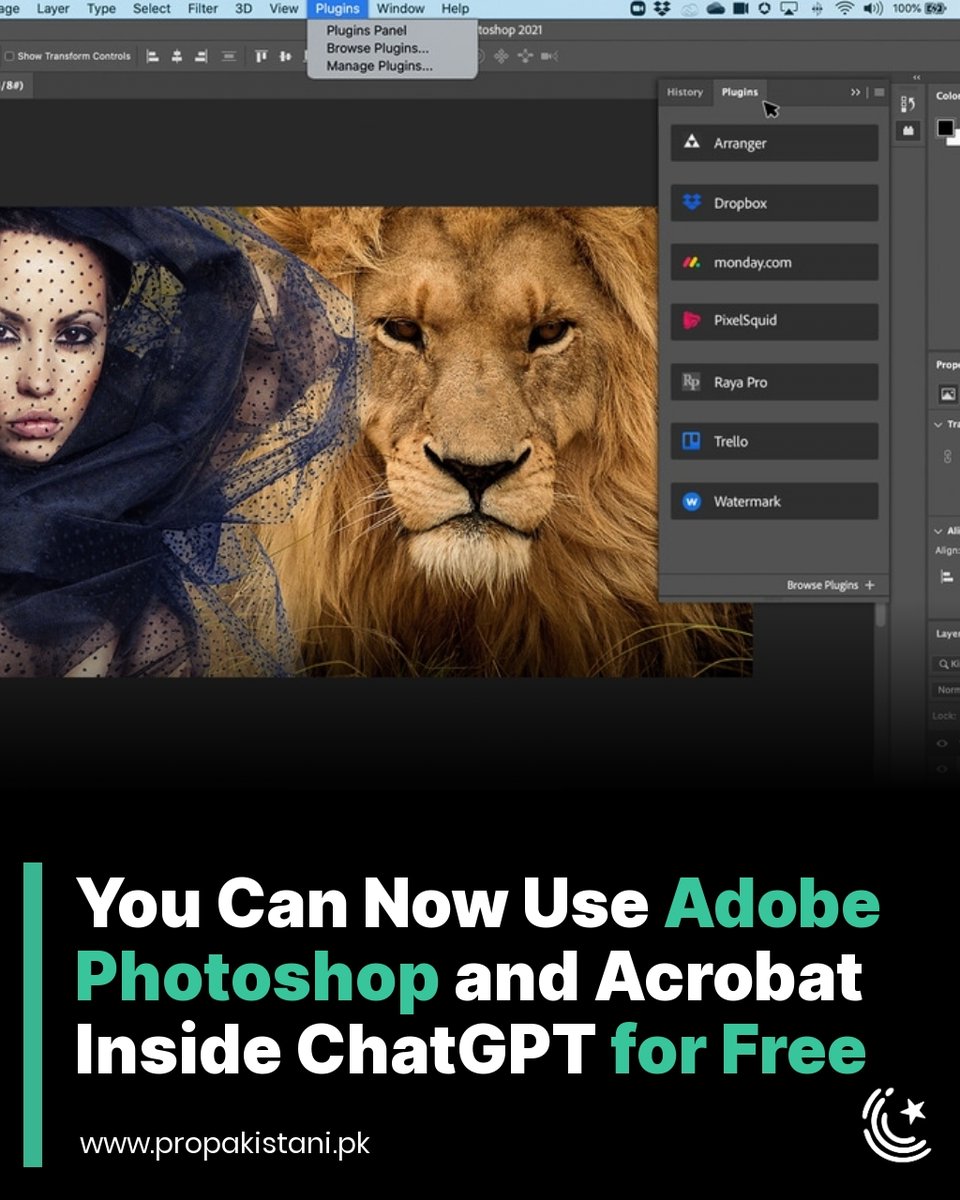Open the Type menu
Viewport: 960px width, 1200px height.
(101, 8)
